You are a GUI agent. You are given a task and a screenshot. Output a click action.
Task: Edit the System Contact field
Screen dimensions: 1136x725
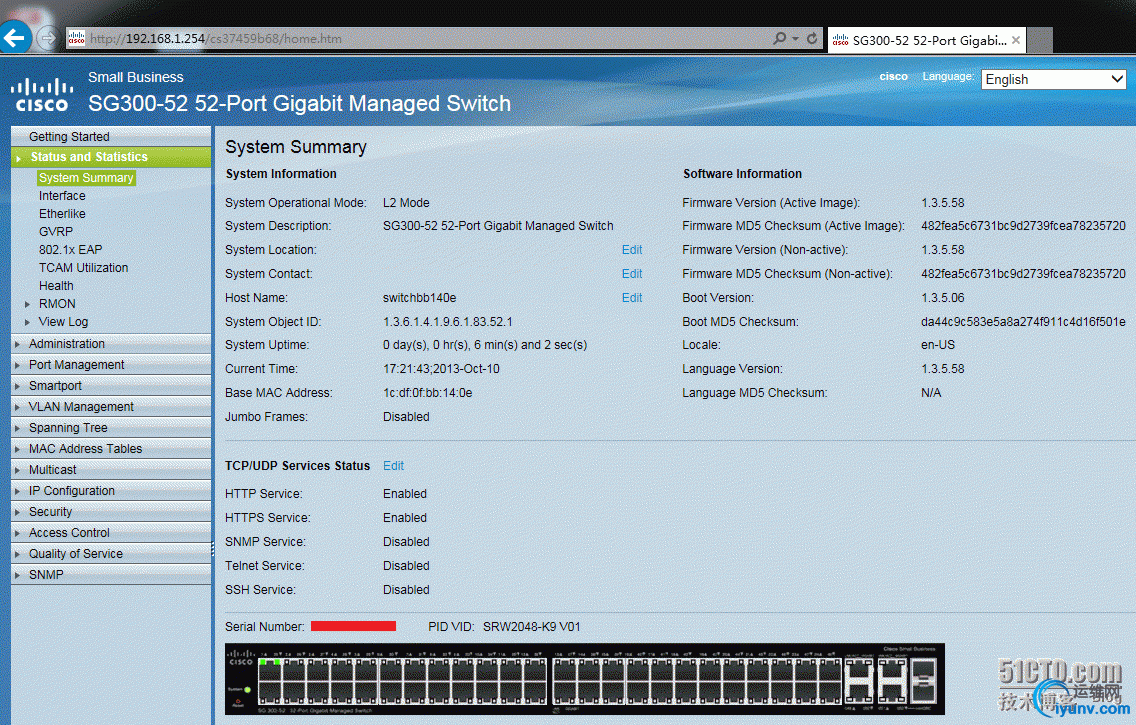(632, 274)
